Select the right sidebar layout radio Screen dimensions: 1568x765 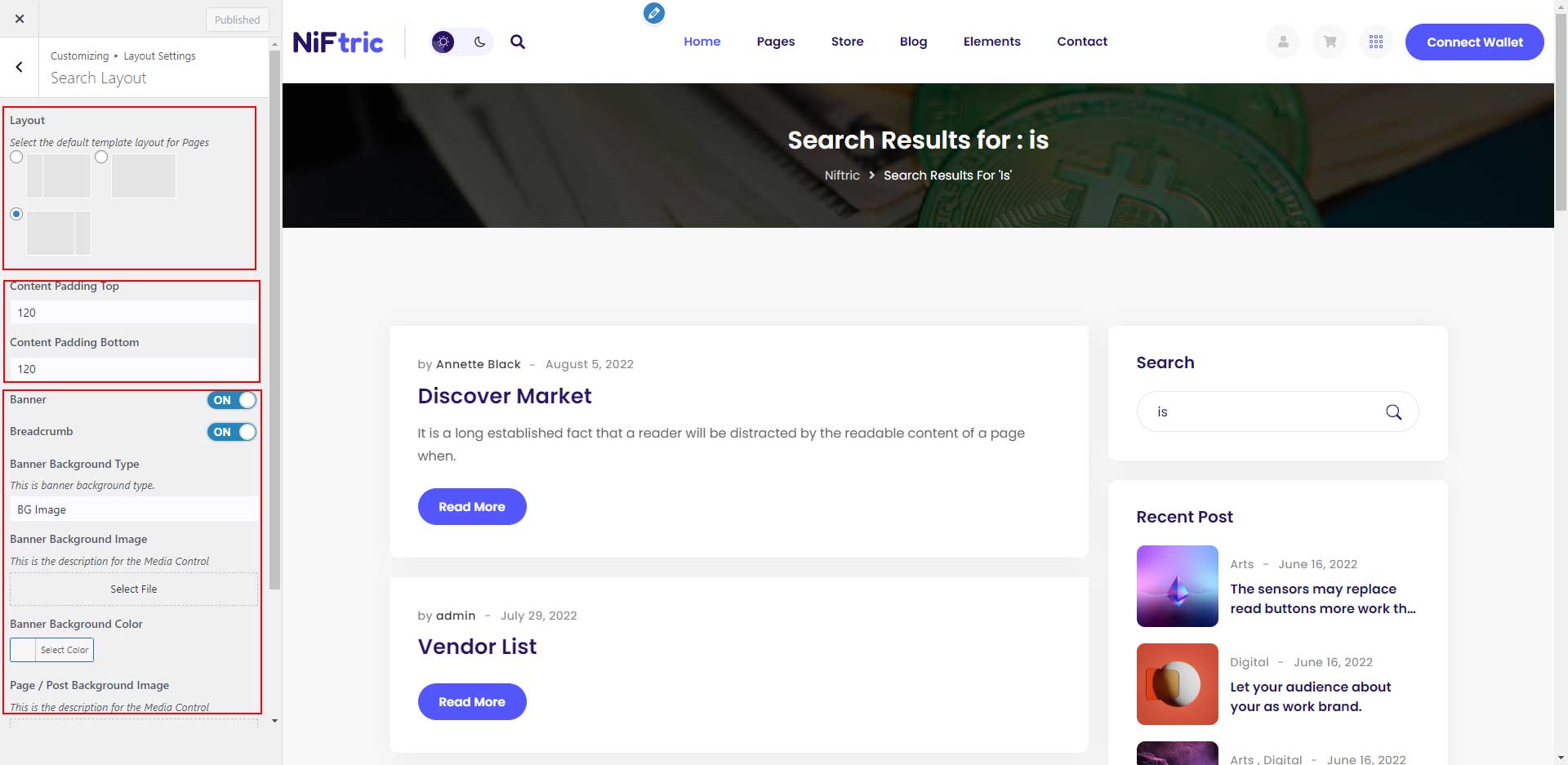16,214
